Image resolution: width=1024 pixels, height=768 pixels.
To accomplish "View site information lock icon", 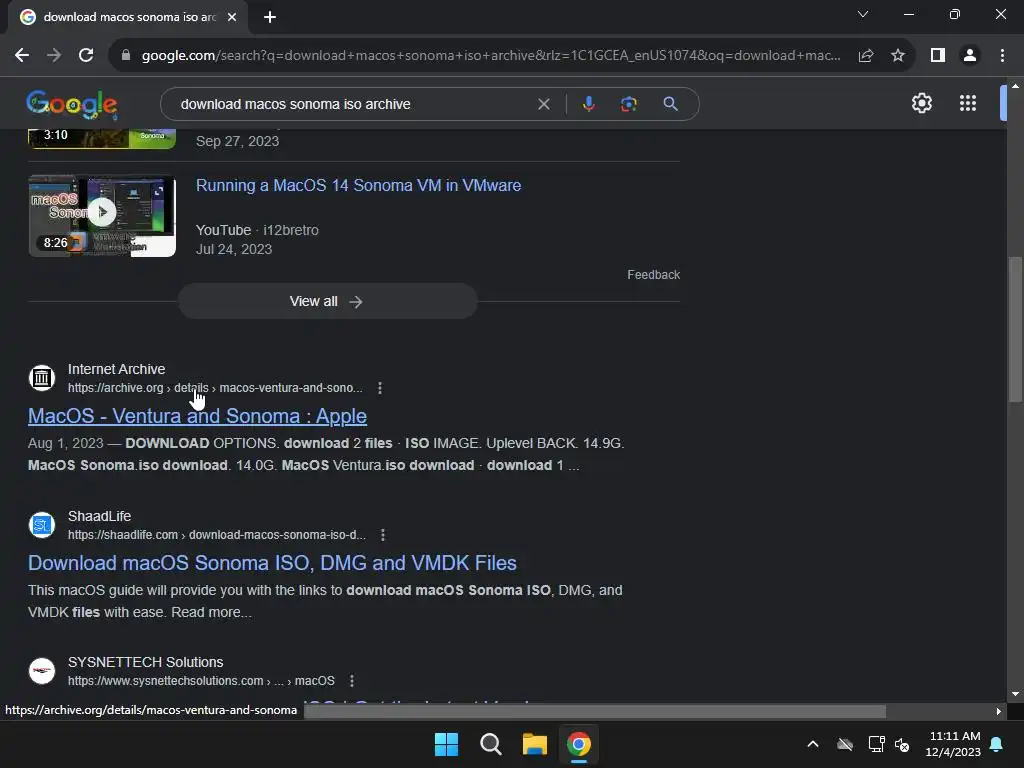I will (x=126, y=56).
